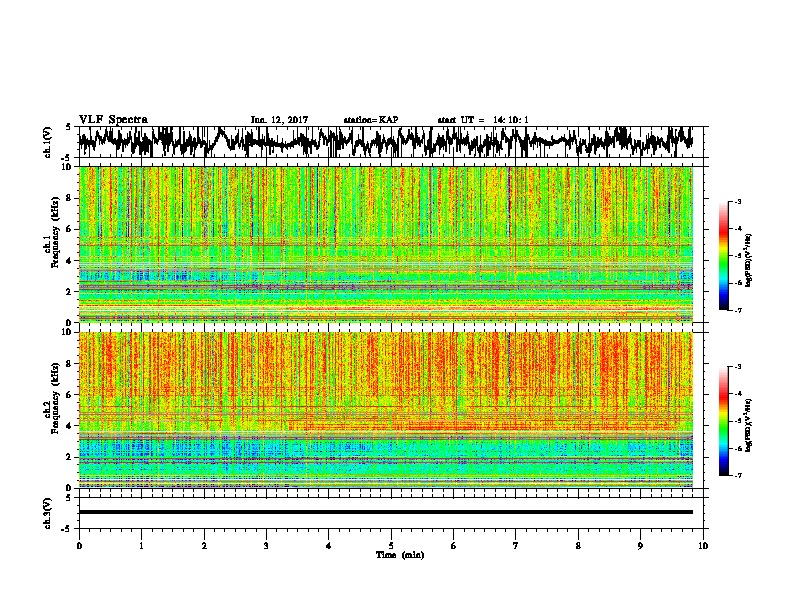The width and height of the screenshot is (792, 612).
Task: Click the 'VLF Spectra' title text
Action: click(x=113, y=120)
